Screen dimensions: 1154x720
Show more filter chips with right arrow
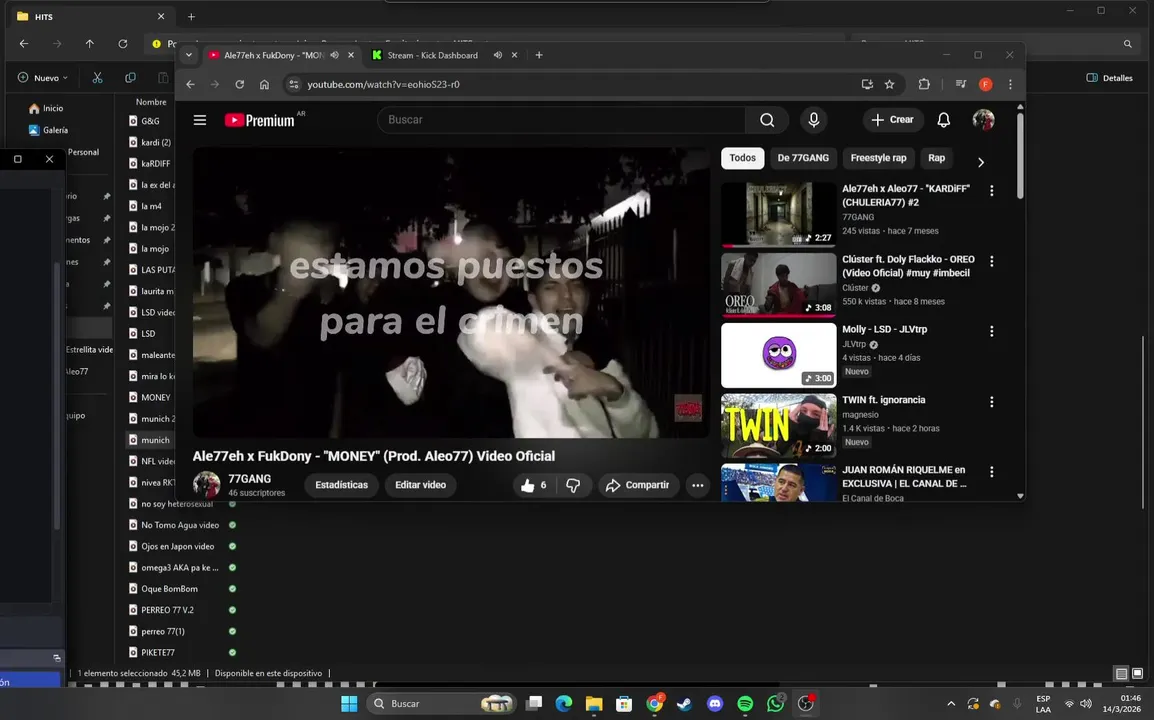point(980,162)
